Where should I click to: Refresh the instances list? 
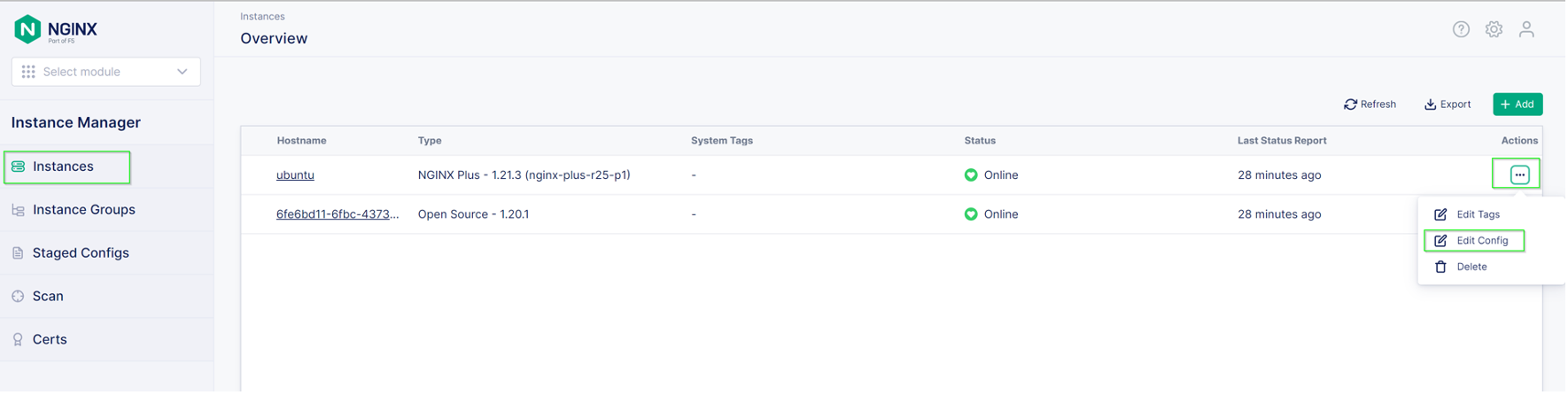pyautogui.click(x=1370, y=105)
